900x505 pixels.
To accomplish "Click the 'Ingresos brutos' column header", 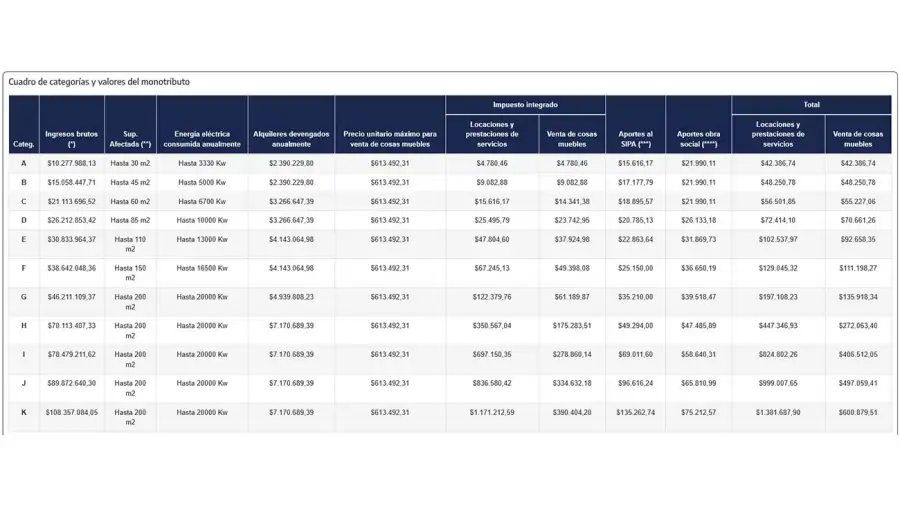I will pyautogui.click(x=71, y=138).
